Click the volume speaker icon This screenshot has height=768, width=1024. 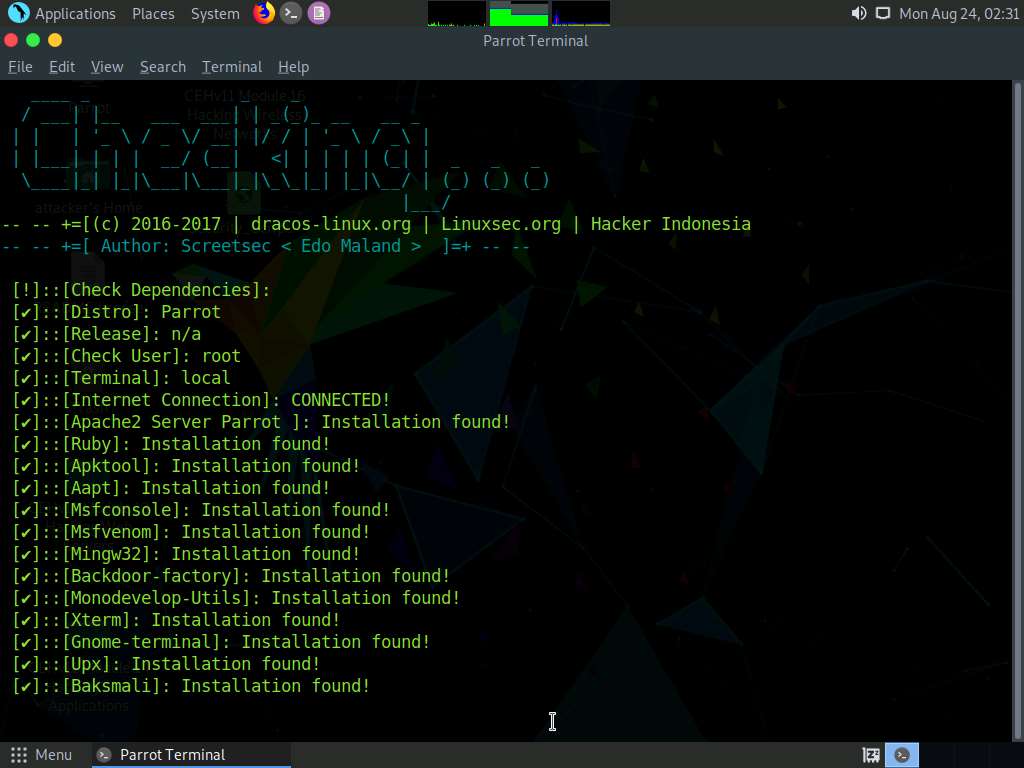tap(858, 13)
